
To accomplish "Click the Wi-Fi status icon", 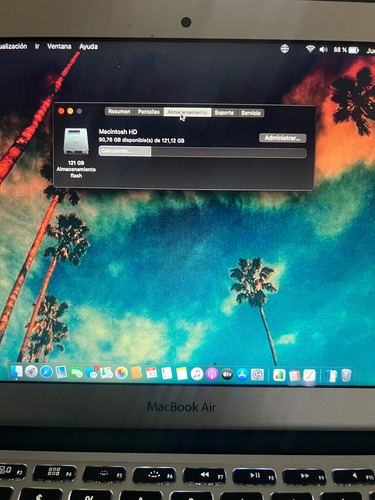I will click(310, 49).
